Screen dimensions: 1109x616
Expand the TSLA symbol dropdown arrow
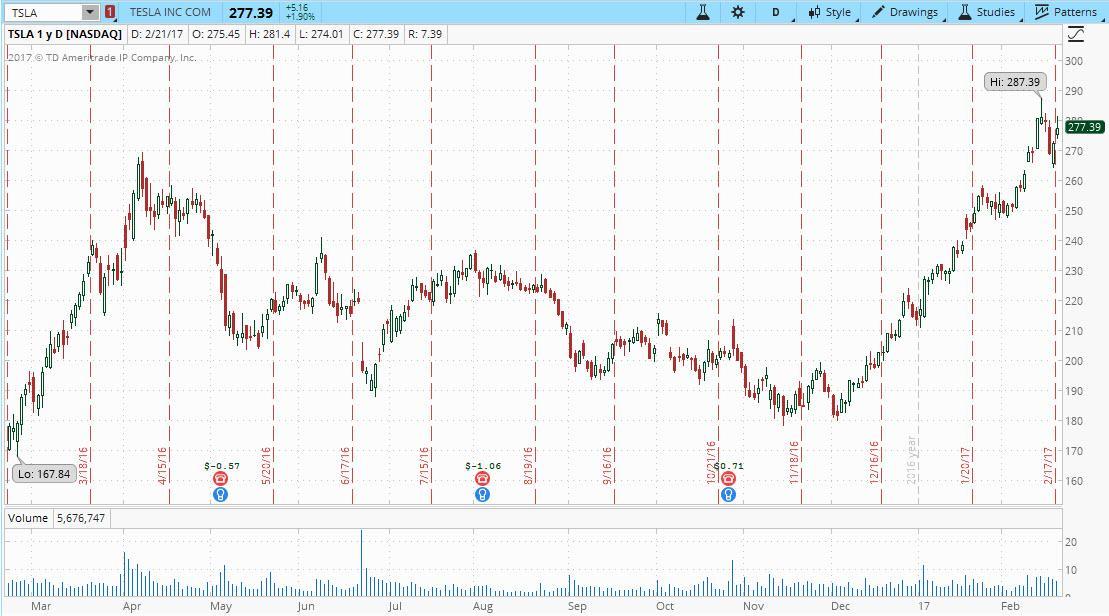(90, 12)
